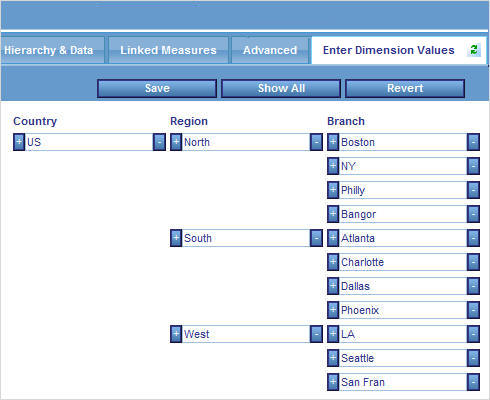Click the minus icon beside Seattle
Viewport: 490px width, 400px height.
click(473, 358)
